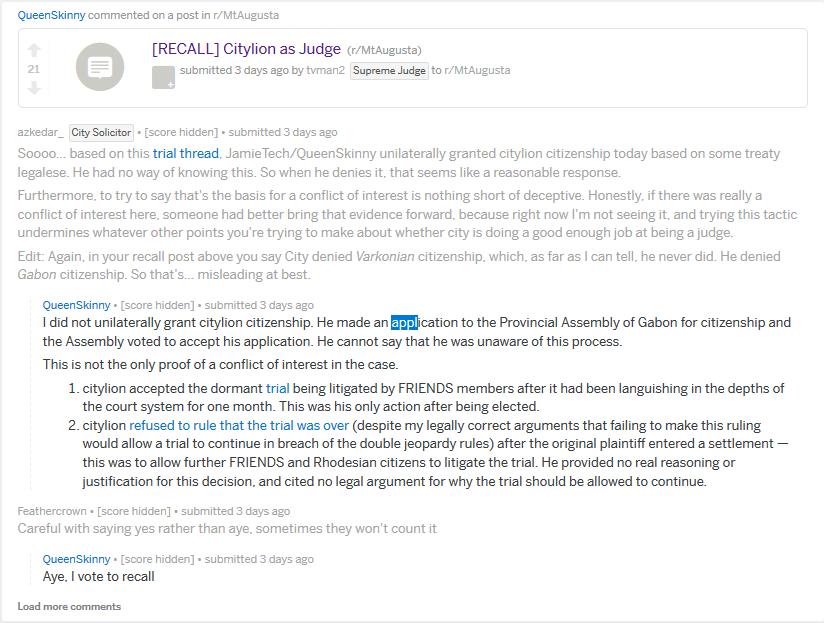Click the City Solicitor flair

[101, 132]
